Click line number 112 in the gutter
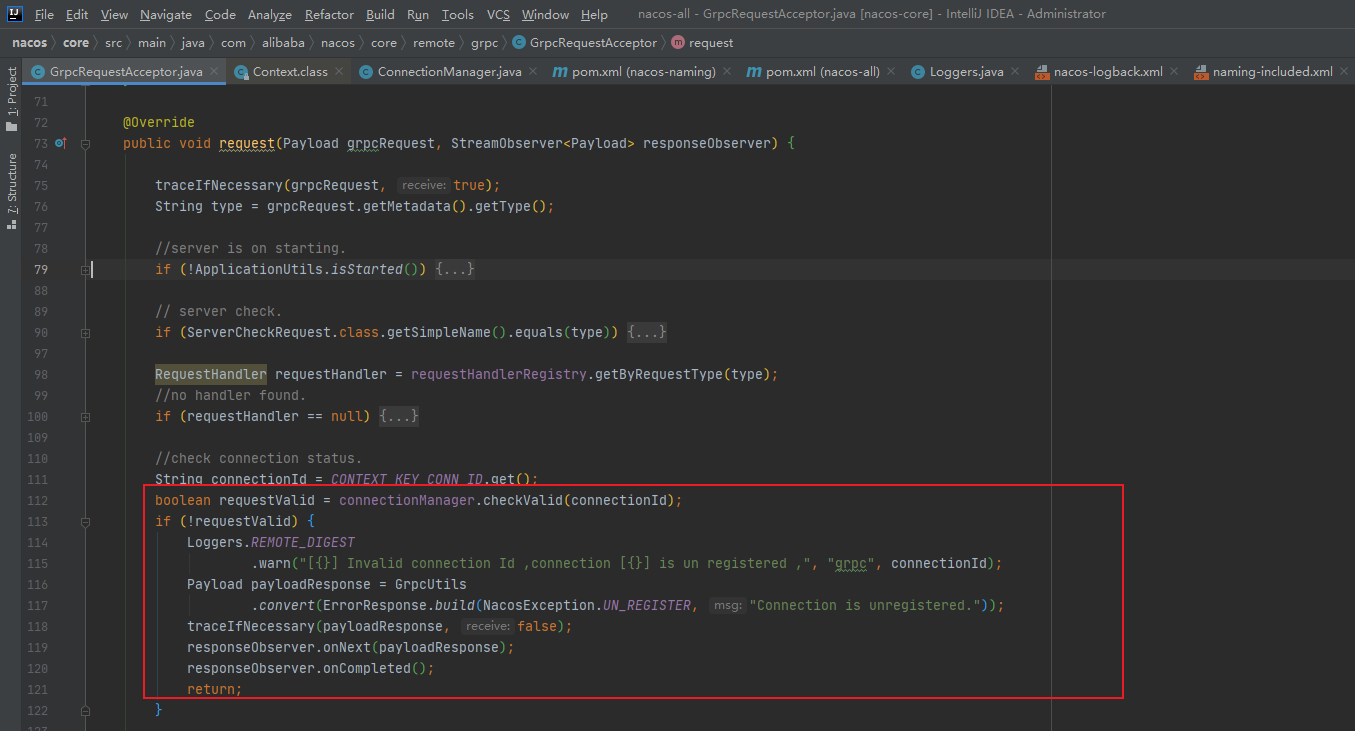 coord(37,501)
